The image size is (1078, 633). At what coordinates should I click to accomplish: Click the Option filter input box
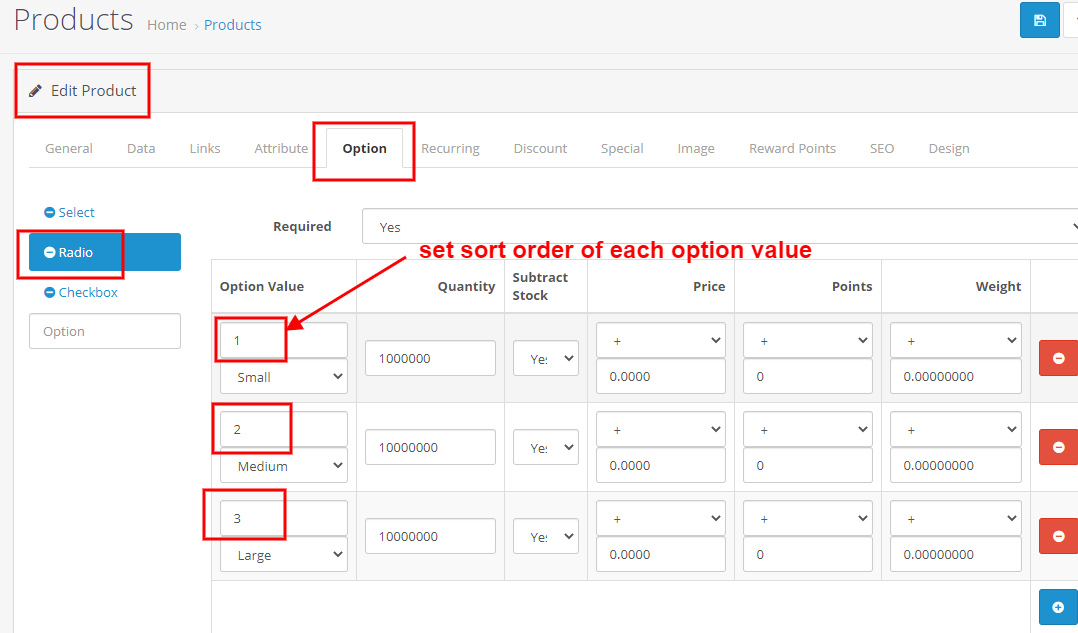pos(104,331)
